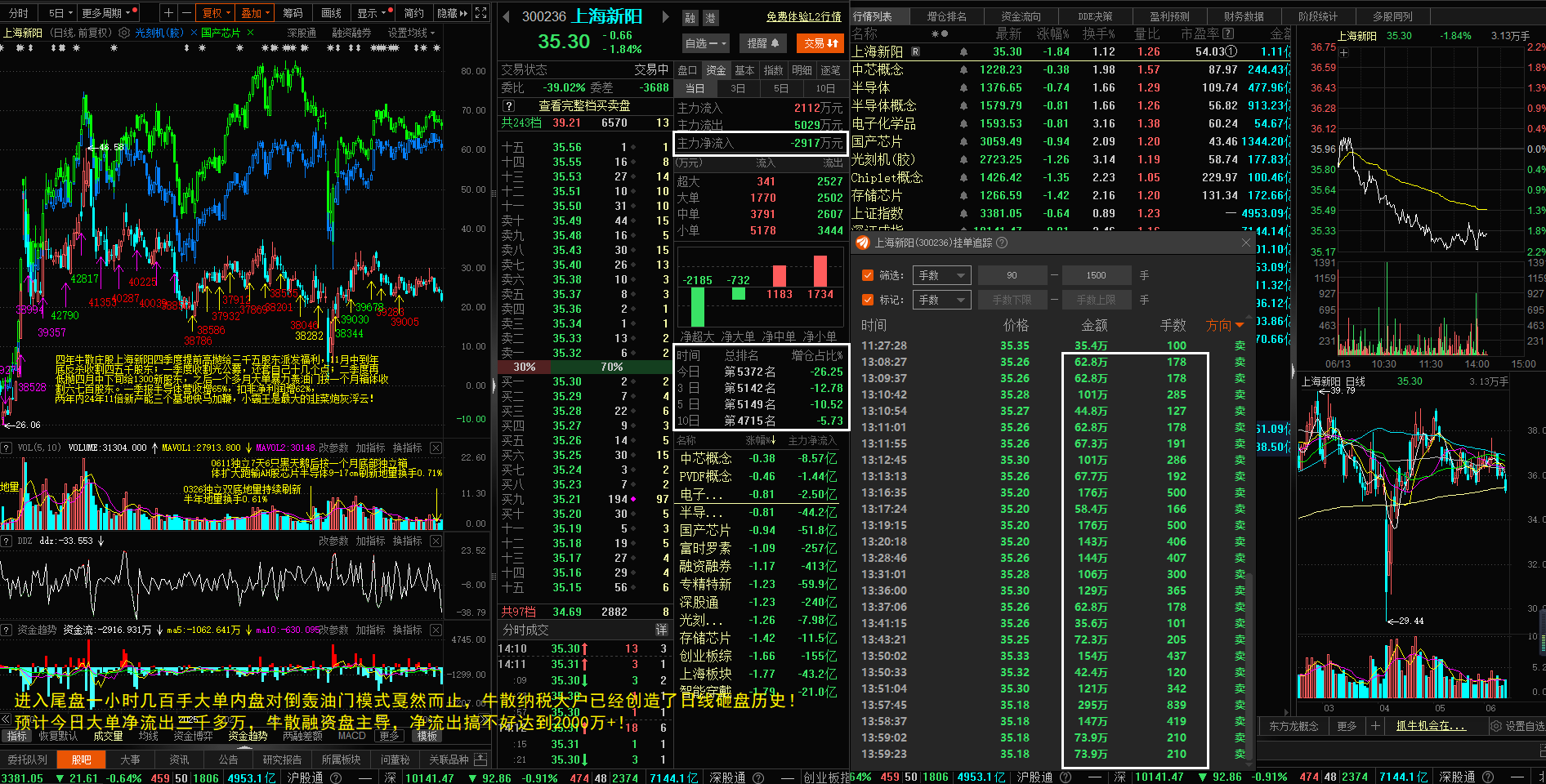1546x784 pixels.
Task: Switch to 盘口 tab
Action: [687, 70]
